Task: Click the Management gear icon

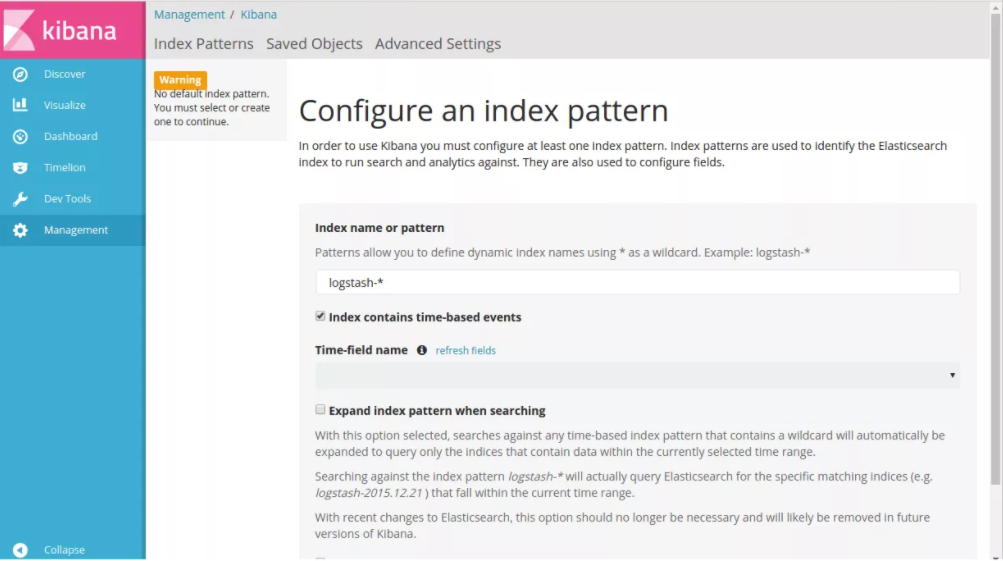Action: 20,230
